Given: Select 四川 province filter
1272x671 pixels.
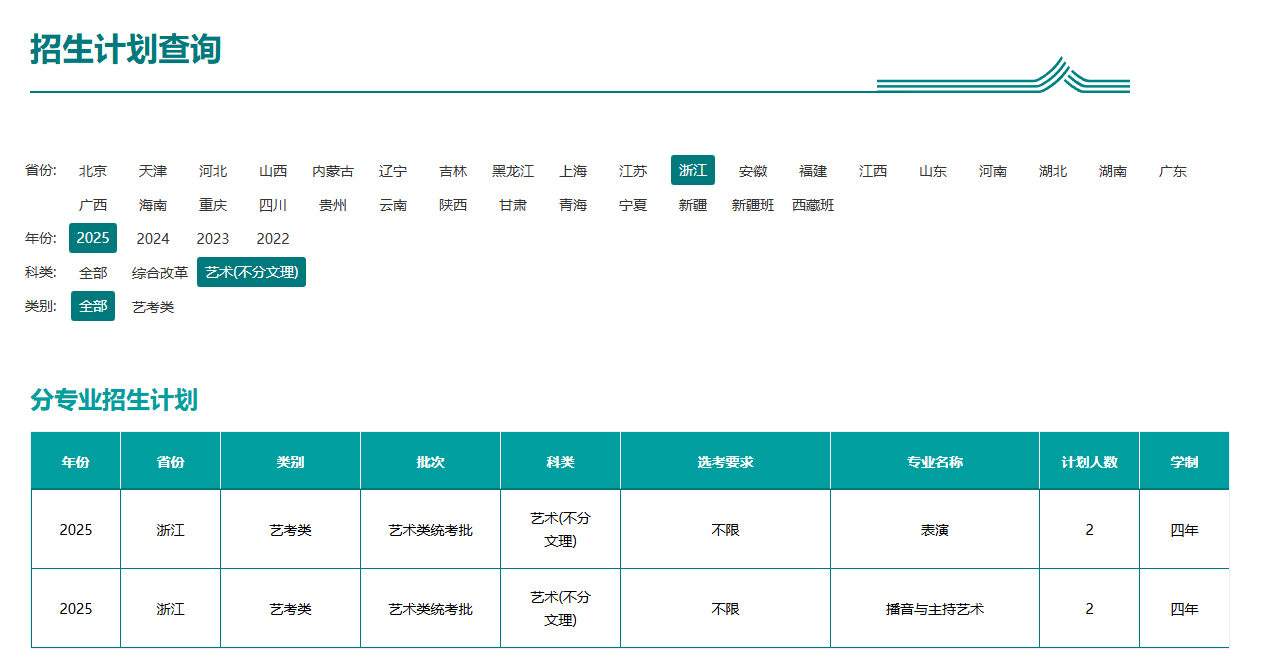Looking at the screenshot, I should point(273,205).
